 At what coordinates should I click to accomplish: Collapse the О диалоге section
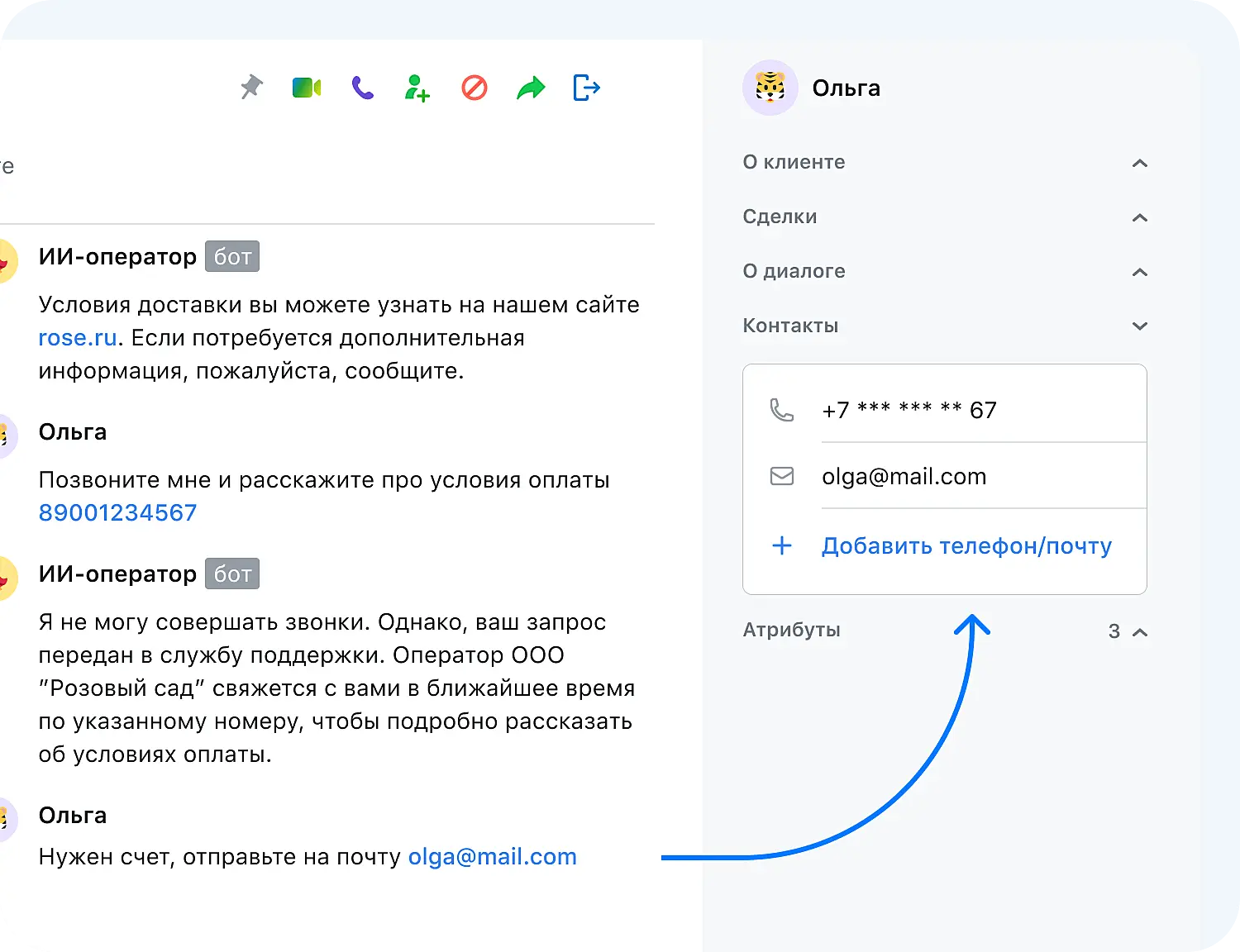click(1141, 273)
